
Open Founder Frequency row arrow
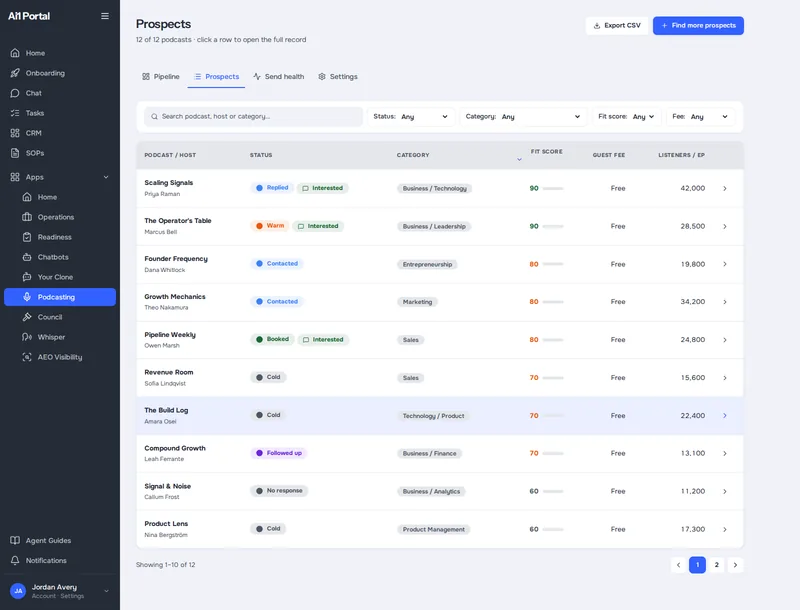pos(724,264)
